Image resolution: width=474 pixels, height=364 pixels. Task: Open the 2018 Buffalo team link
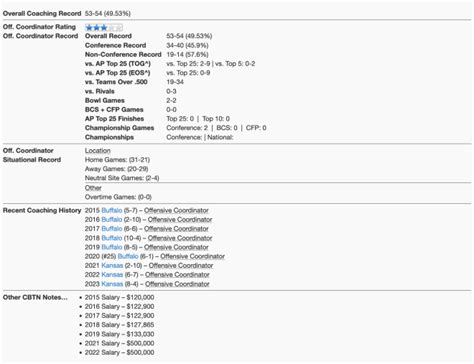tap(112, 238)
